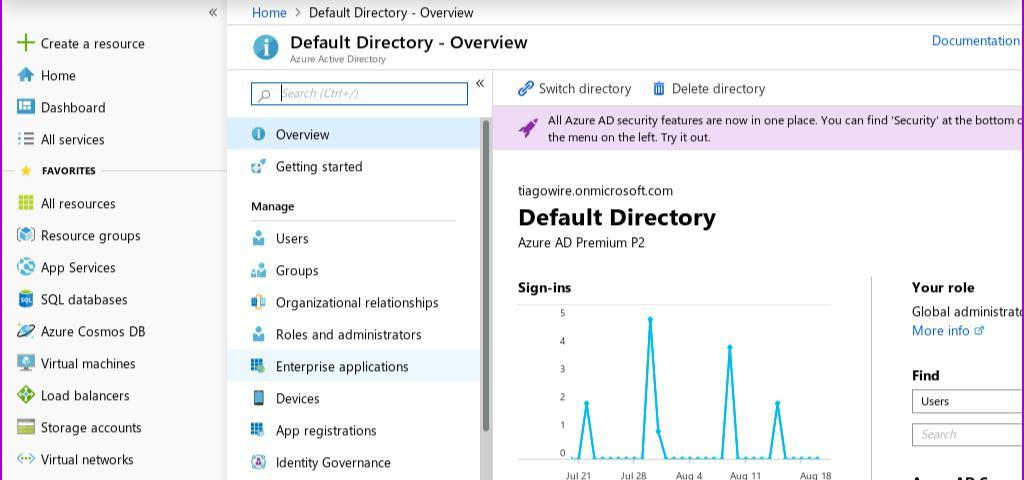Click the Users person icon
The image size is (1024, 480).
click(259, 238)
